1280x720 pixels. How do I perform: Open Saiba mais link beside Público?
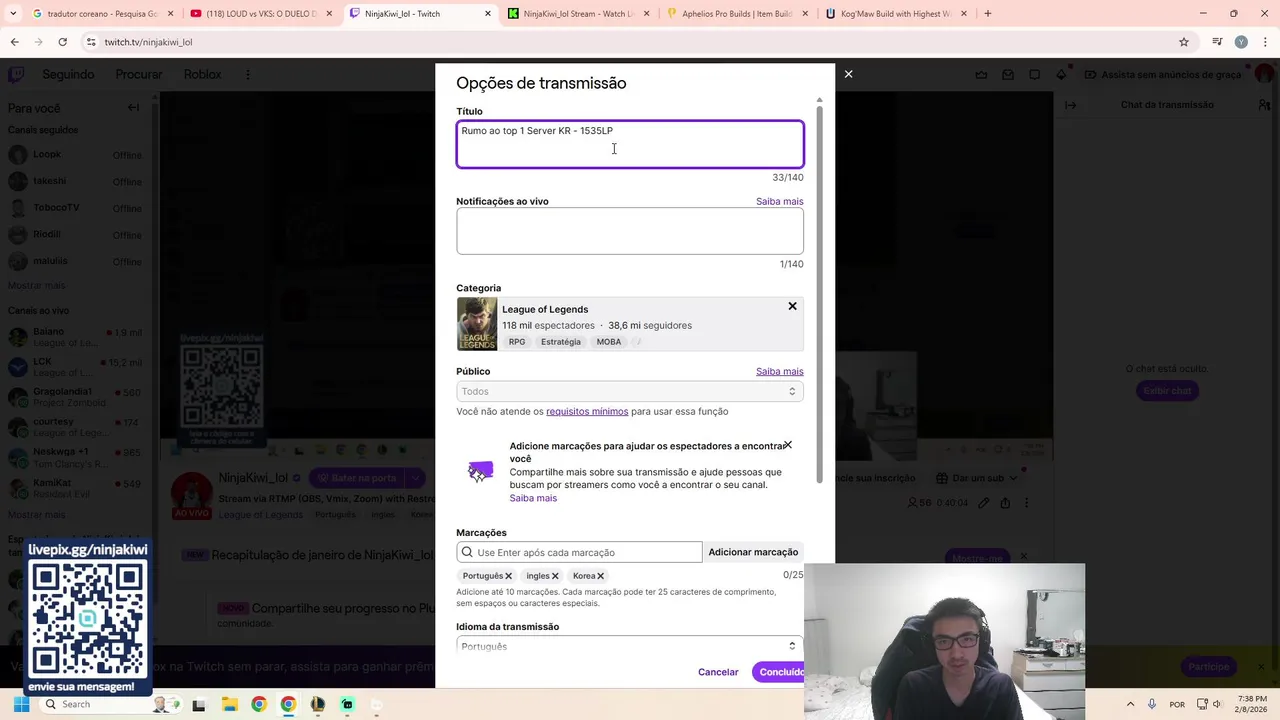tap(779, 371)
